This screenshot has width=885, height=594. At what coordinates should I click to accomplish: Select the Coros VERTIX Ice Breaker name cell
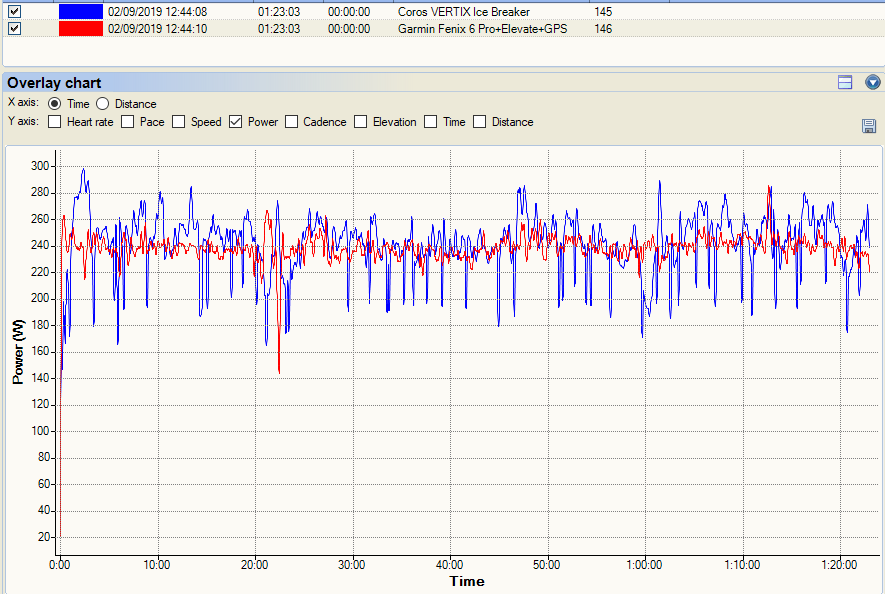pos(464,12)
